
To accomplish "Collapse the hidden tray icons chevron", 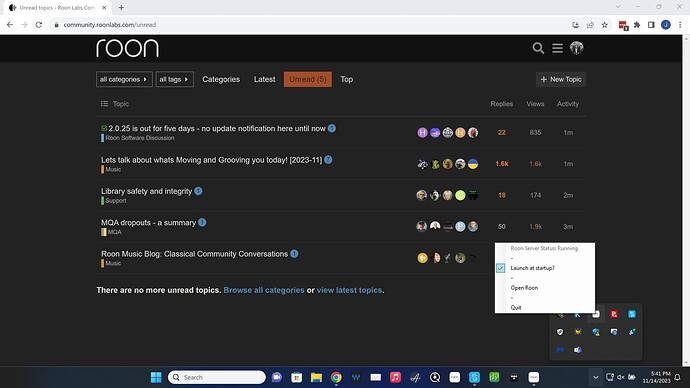I will (x=595, y=377).
